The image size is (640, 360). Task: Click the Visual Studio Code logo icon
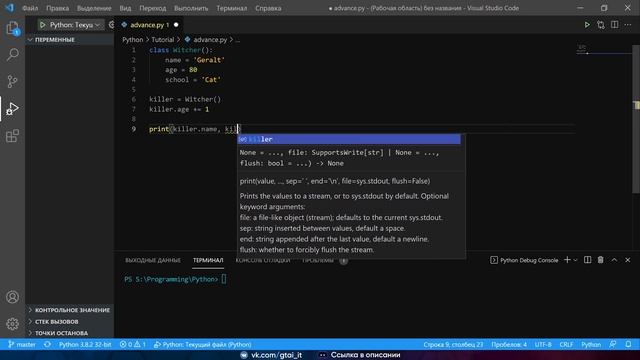point(9,8)
